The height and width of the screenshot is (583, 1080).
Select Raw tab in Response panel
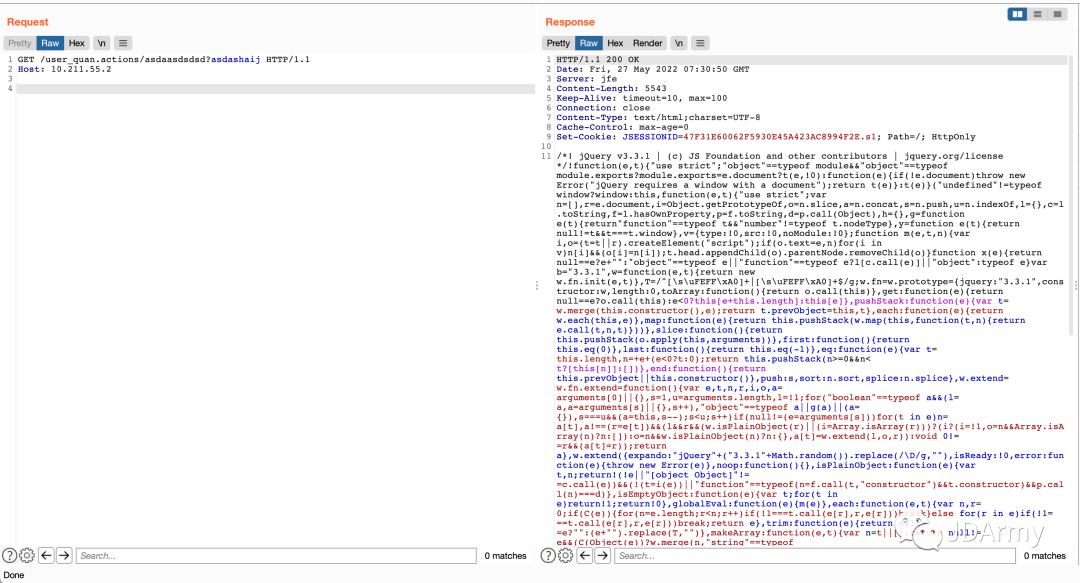coord(589,43)
